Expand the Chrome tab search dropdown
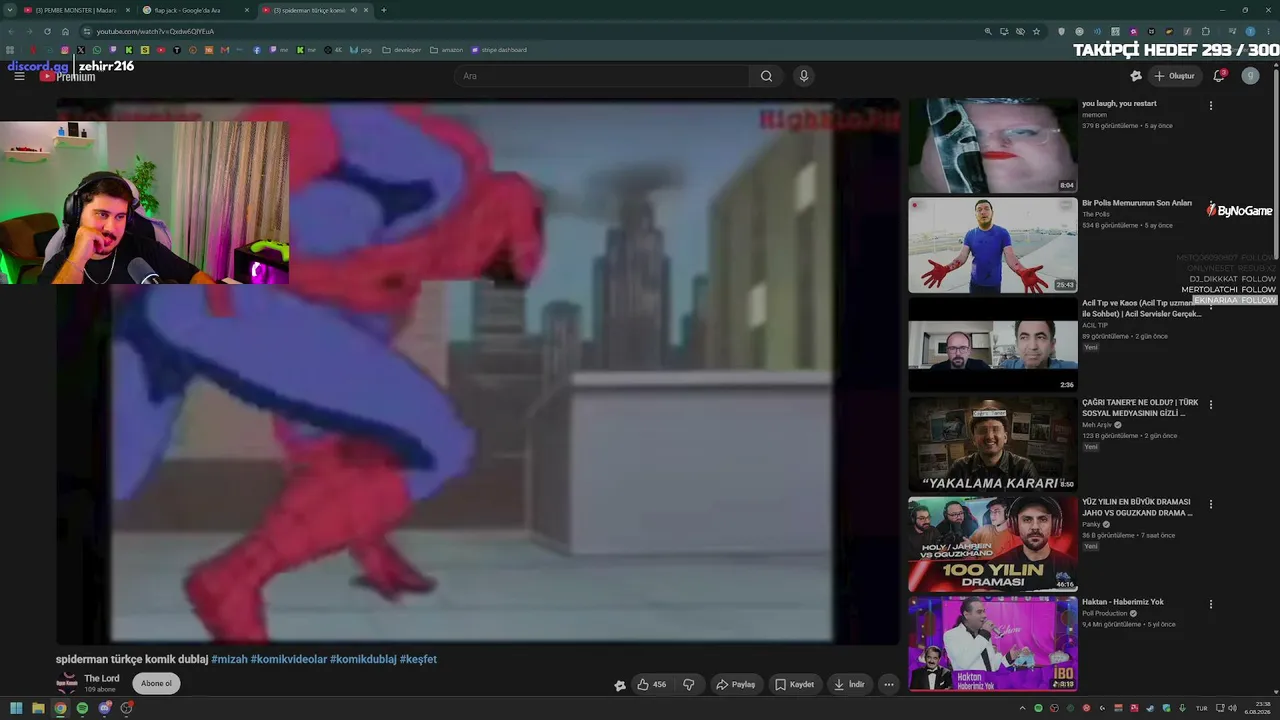This screenshot has height=720, width=1280. point(9,10)
